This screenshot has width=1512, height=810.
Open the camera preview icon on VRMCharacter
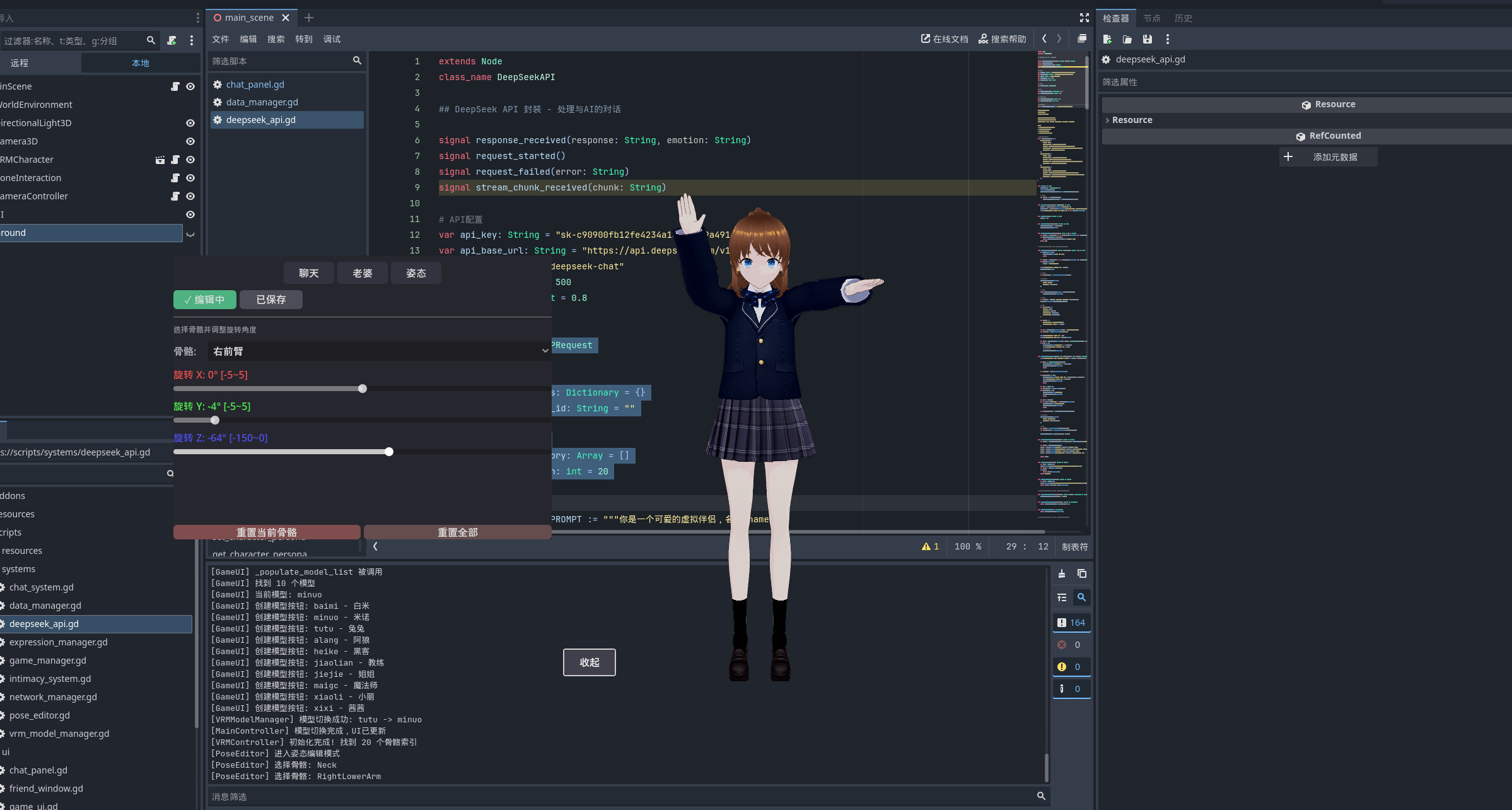160,160
